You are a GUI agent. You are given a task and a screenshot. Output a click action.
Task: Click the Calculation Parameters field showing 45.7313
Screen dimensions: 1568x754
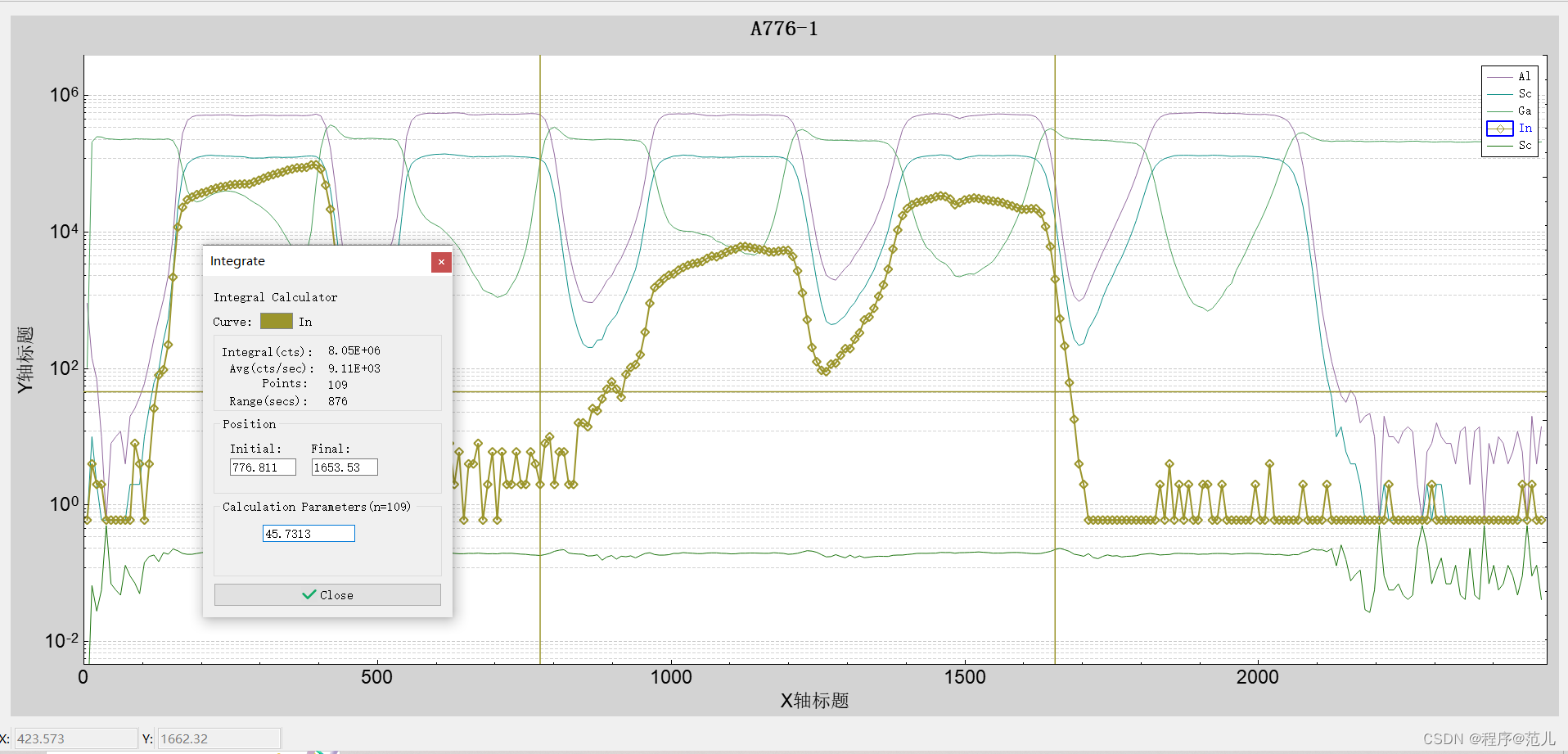pos(308,533)
